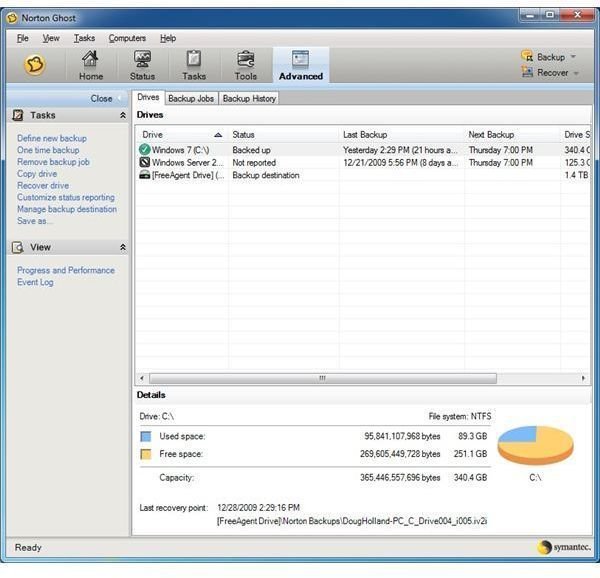The width and height of the screenshot is (600, 578).
Task: Select the Windows Server 2... drive row
Action: tap(363, 162)
